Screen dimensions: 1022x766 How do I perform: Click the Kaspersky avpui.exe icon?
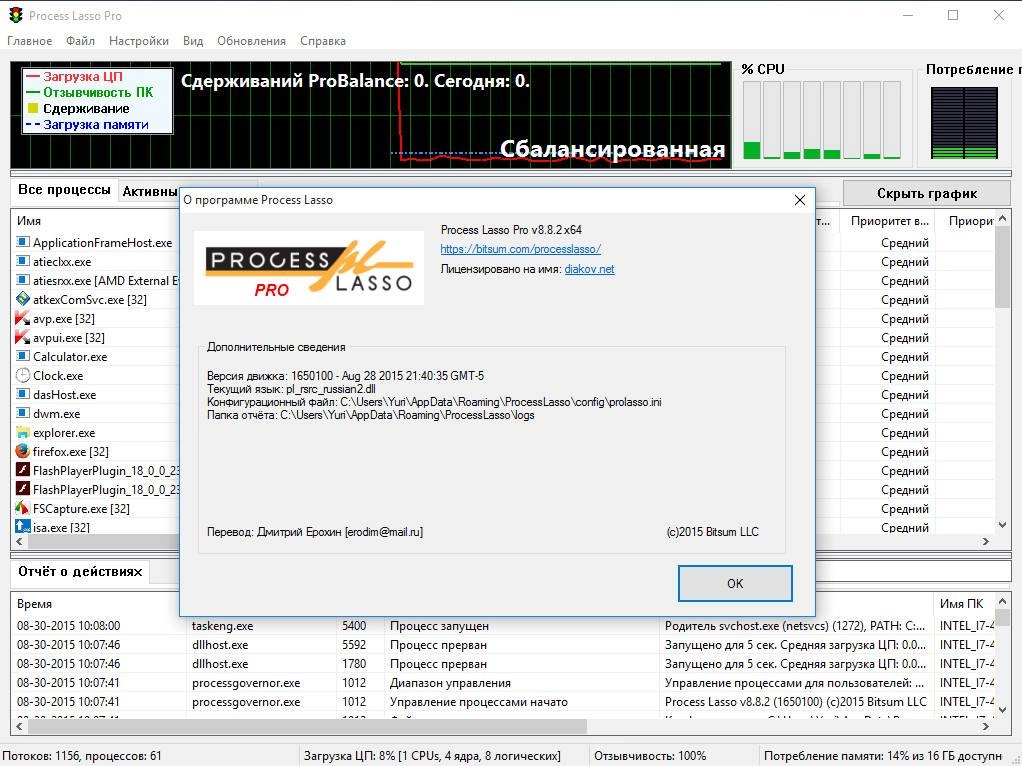[23, 337]
